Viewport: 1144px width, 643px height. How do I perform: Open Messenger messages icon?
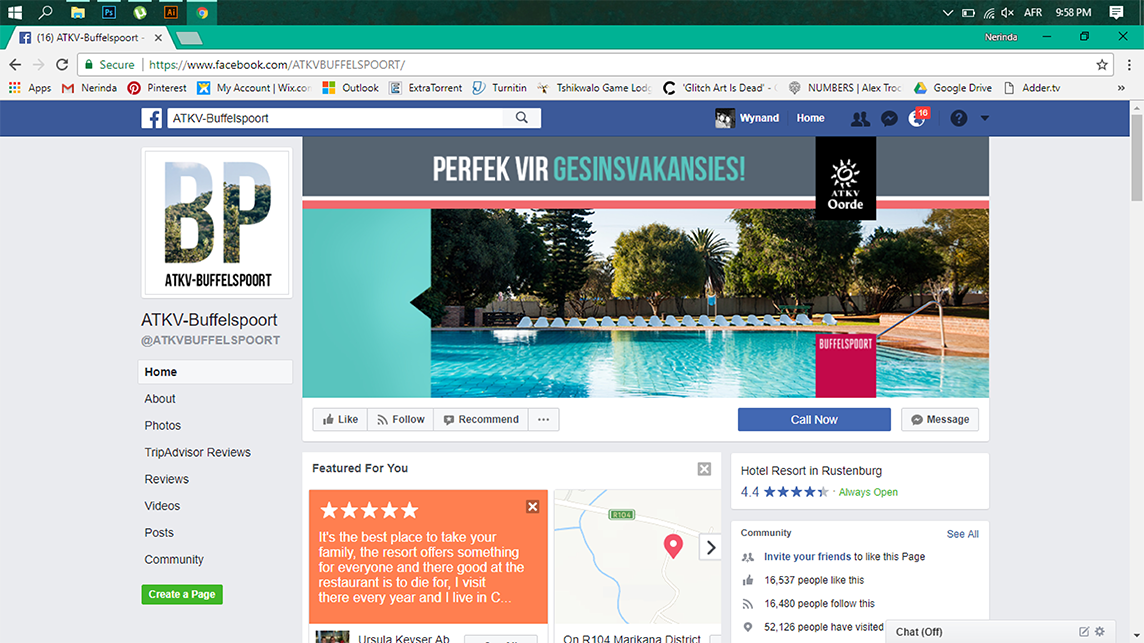889,118
